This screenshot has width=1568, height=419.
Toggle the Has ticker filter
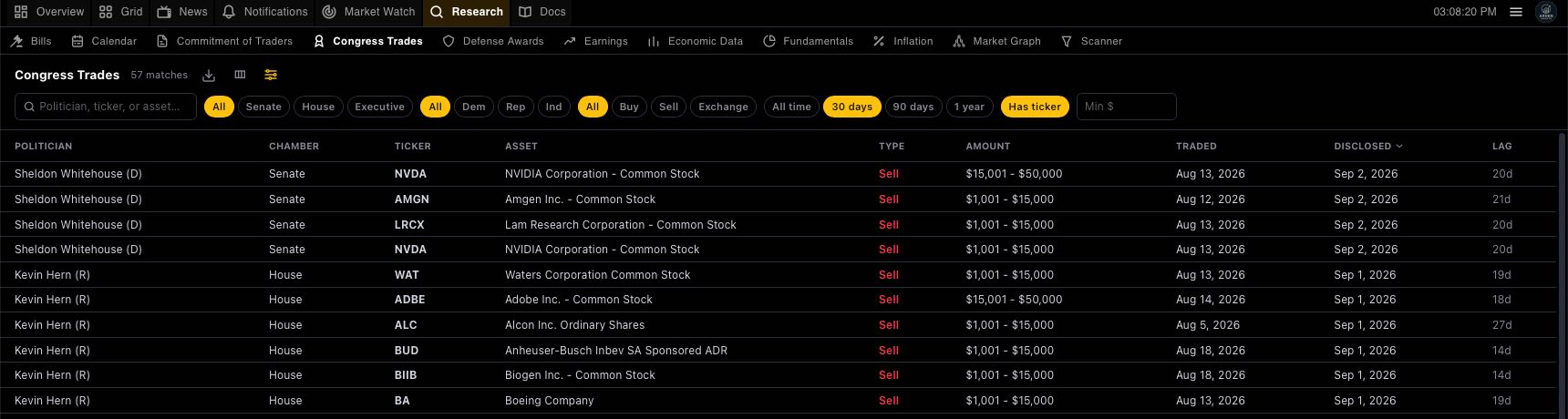pyautogui.click(x=1035, y=107)
